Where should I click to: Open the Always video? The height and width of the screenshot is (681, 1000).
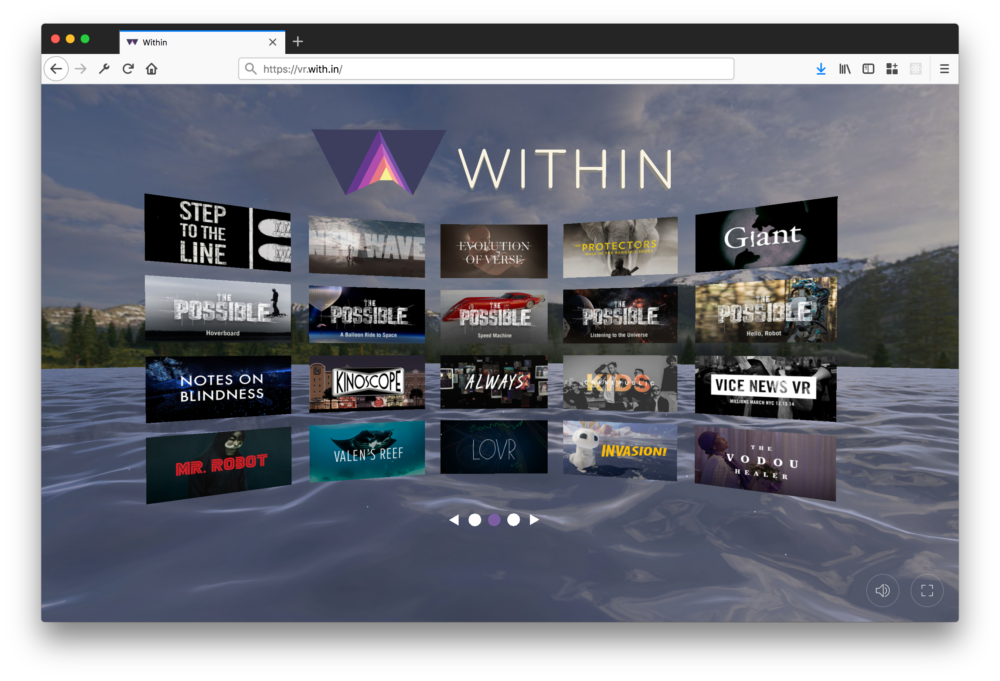[494, 381]
